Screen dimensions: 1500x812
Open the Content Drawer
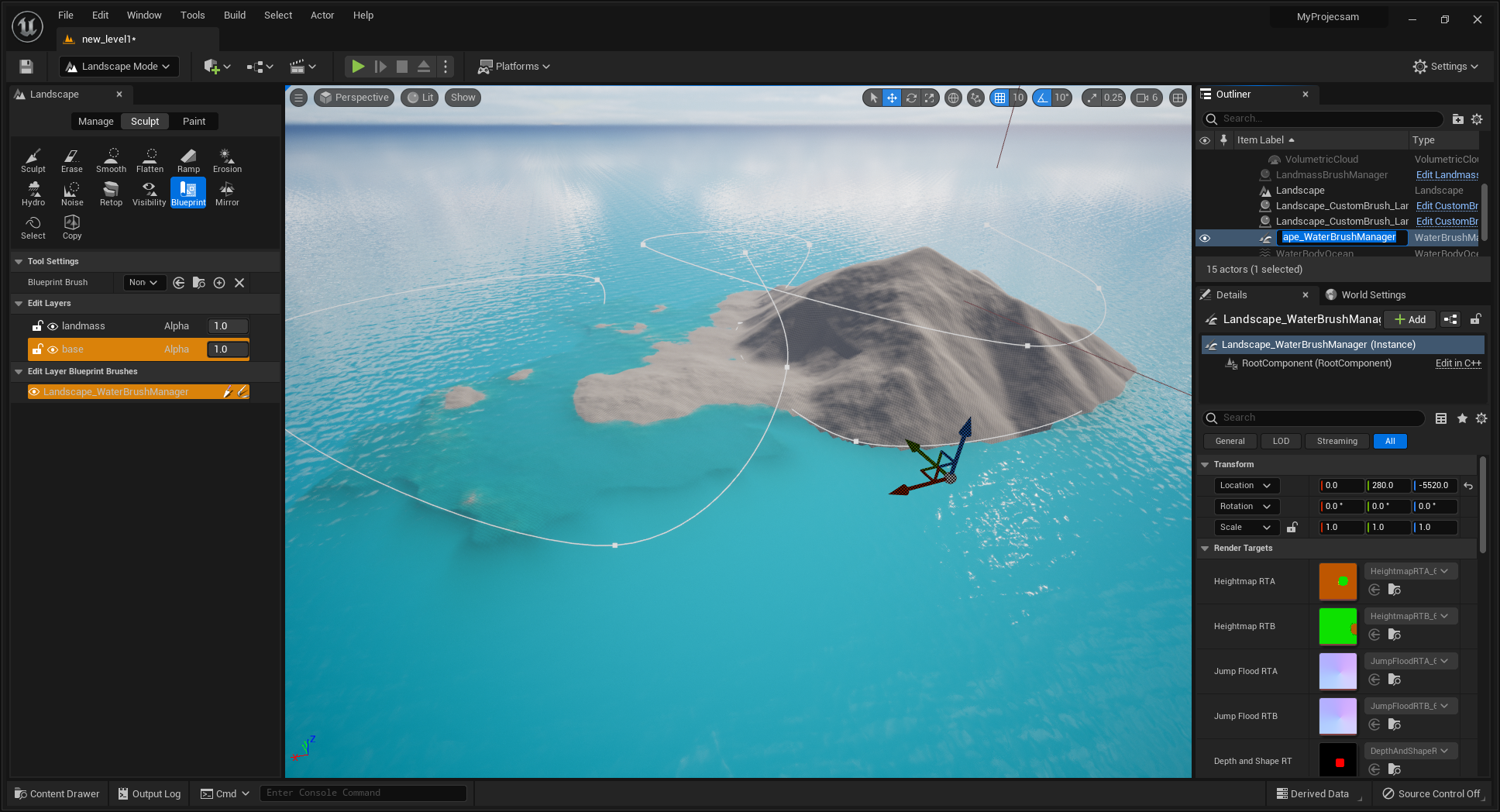point(57,793)
